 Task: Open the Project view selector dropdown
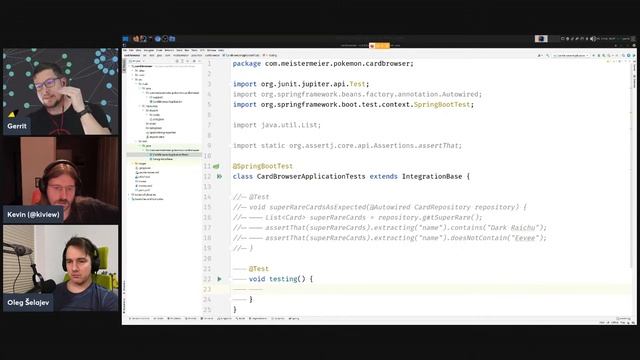tap(137, 61)
